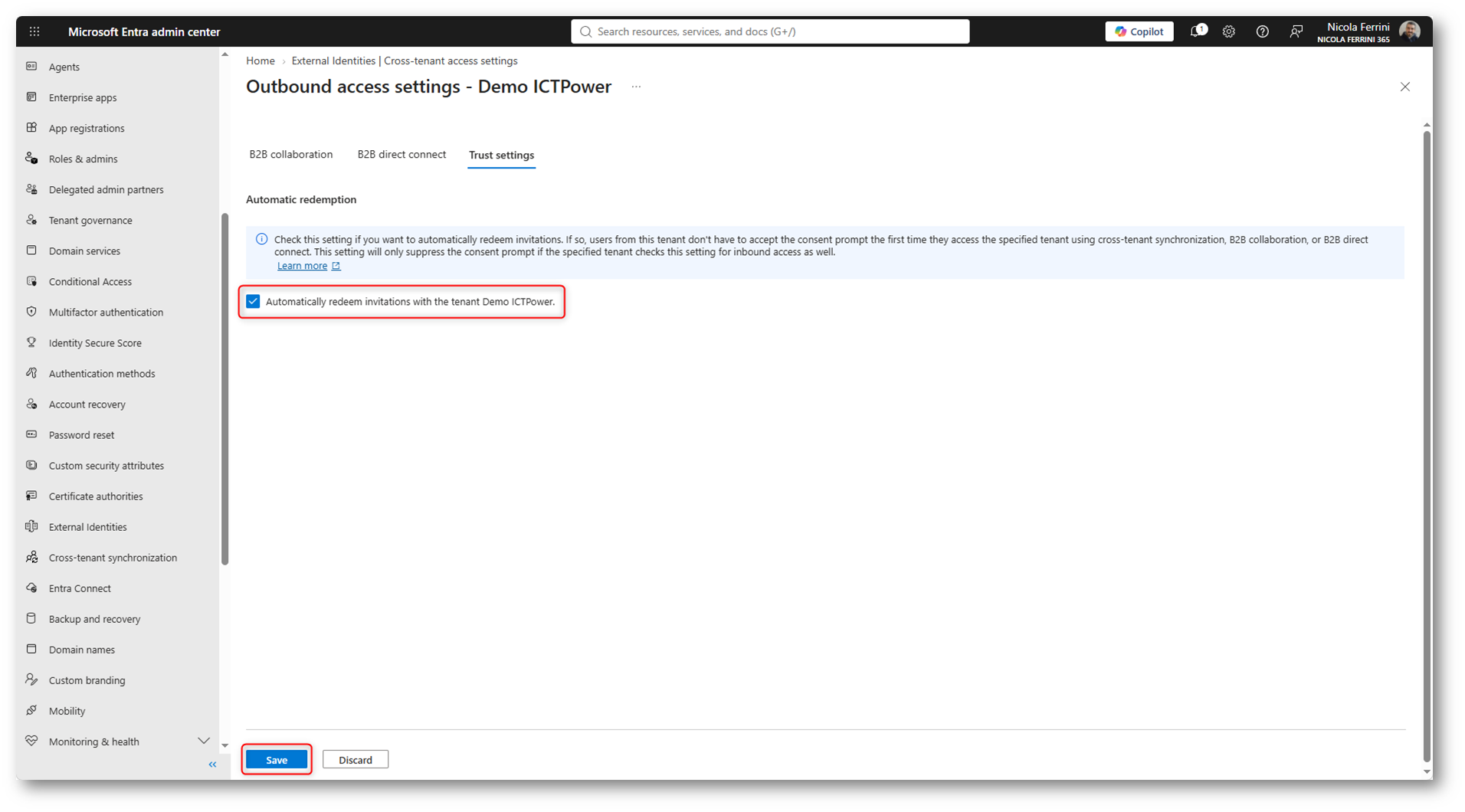Click the Agents sidebar icon
Screen dimensions: 1465x812
tap(31, 67)
